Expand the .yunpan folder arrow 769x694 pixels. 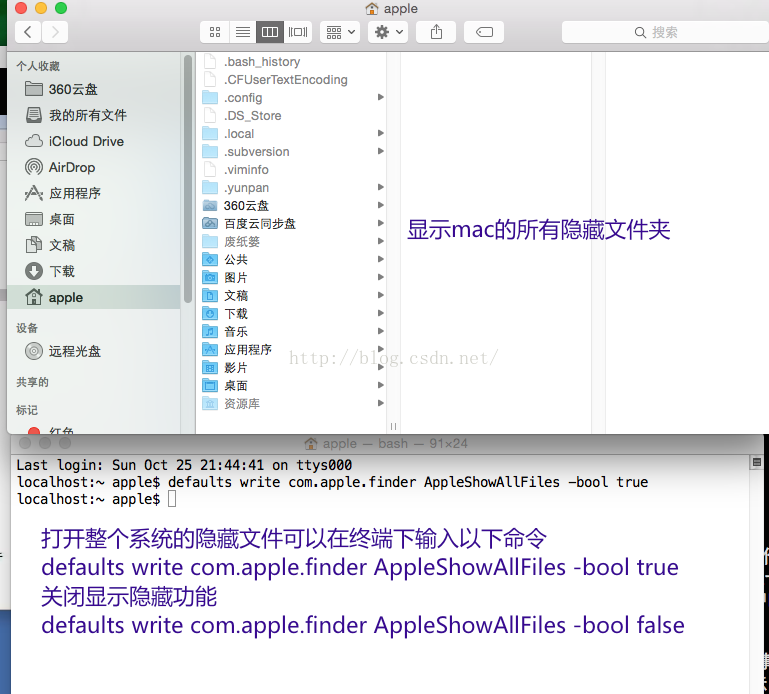(x=380, y=187)
